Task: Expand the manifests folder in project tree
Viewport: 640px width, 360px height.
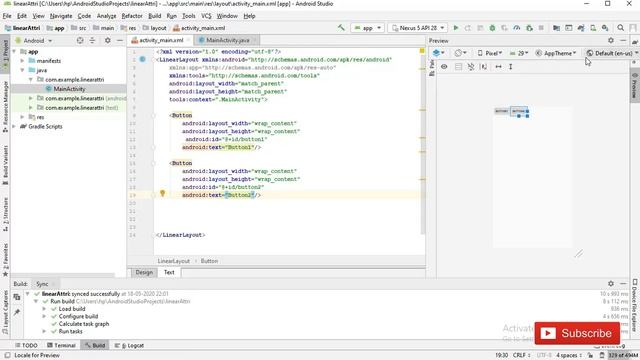Action: (22, 61)
